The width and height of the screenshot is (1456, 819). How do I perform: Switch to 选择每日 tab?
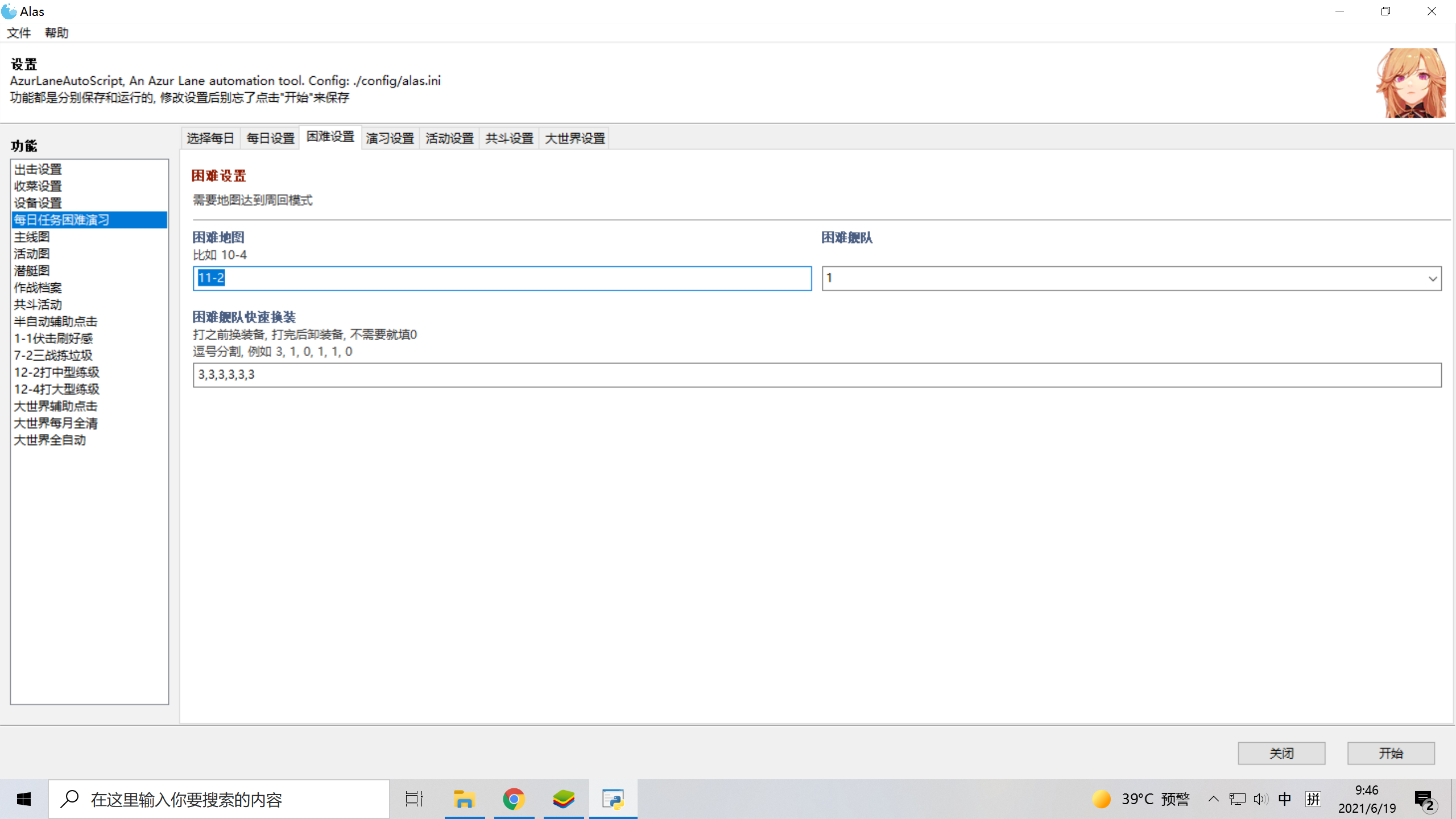coord(210,138)
